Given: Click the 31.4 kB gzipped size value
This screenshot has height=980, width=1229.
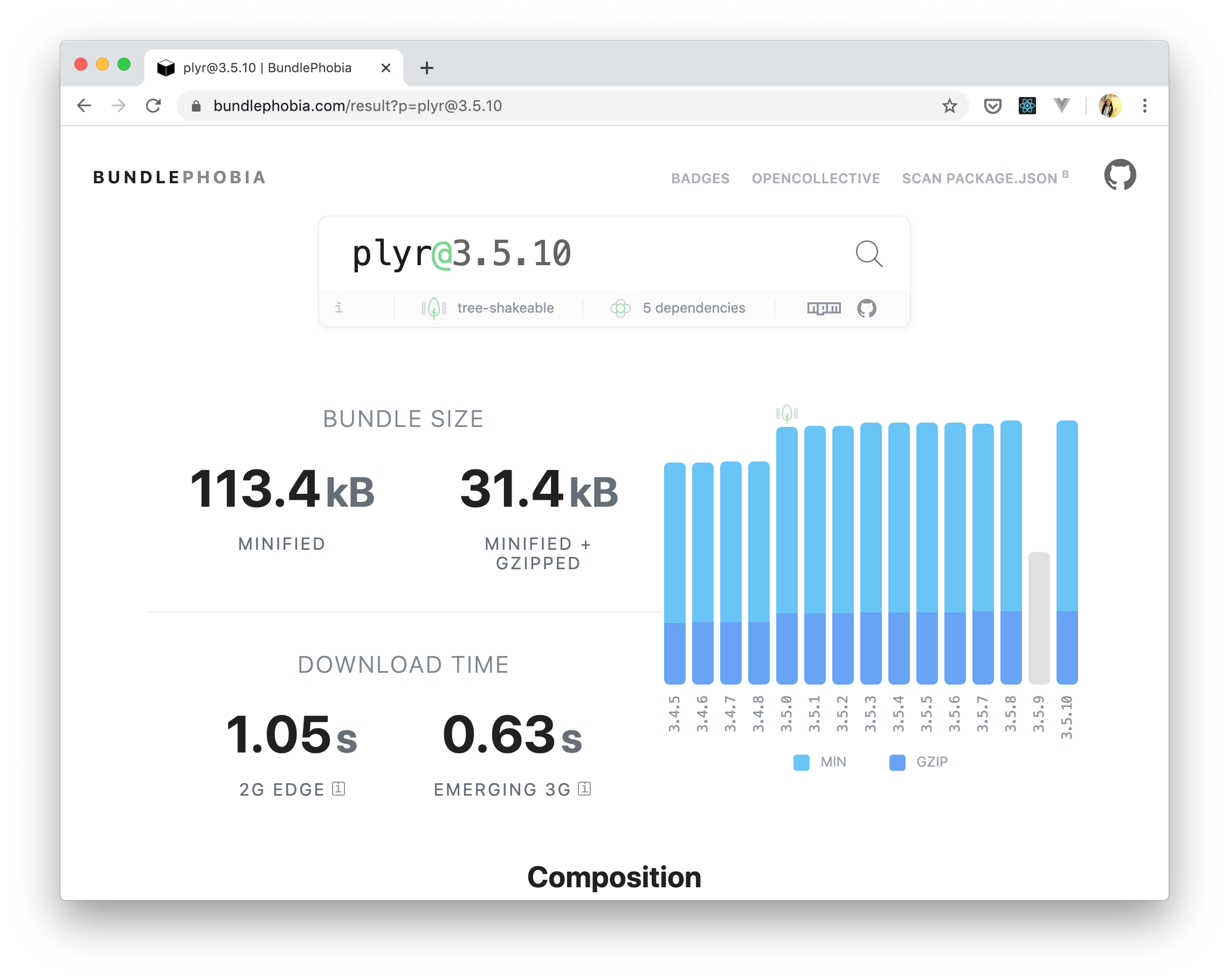Looking at the screenshot, I should pos(538,489).
